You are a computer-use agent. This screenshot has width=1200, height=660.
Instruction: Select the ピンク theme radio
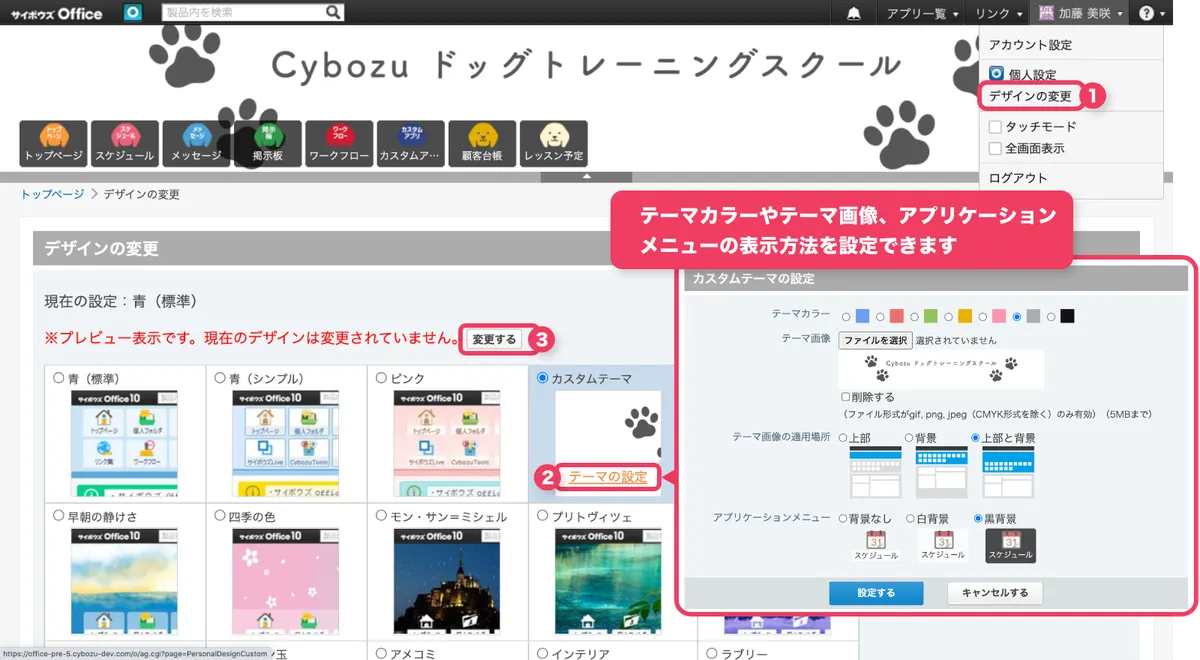(381, 379)
